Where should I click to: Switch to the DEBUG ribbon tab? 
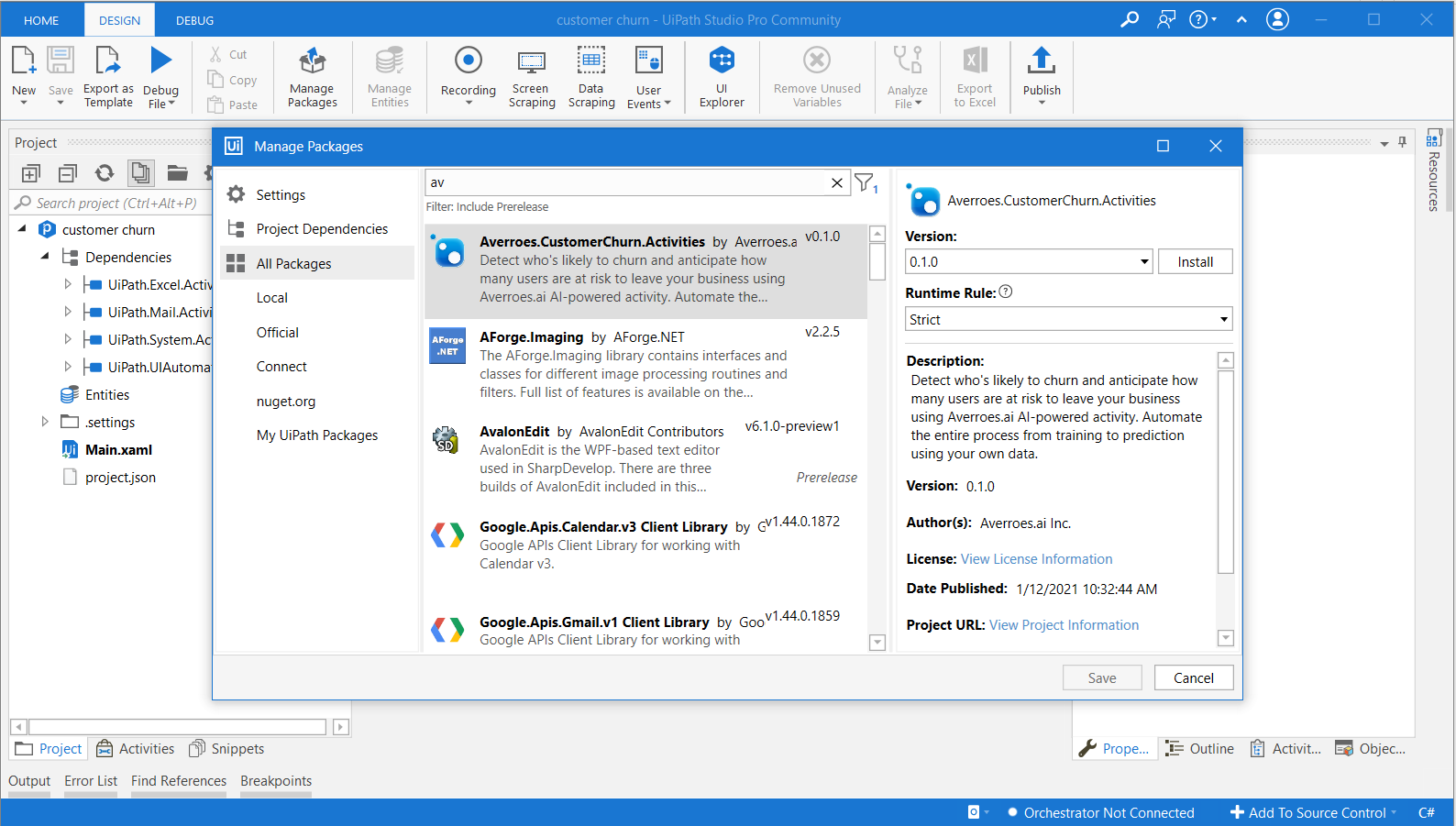click(x=195, y=20)
